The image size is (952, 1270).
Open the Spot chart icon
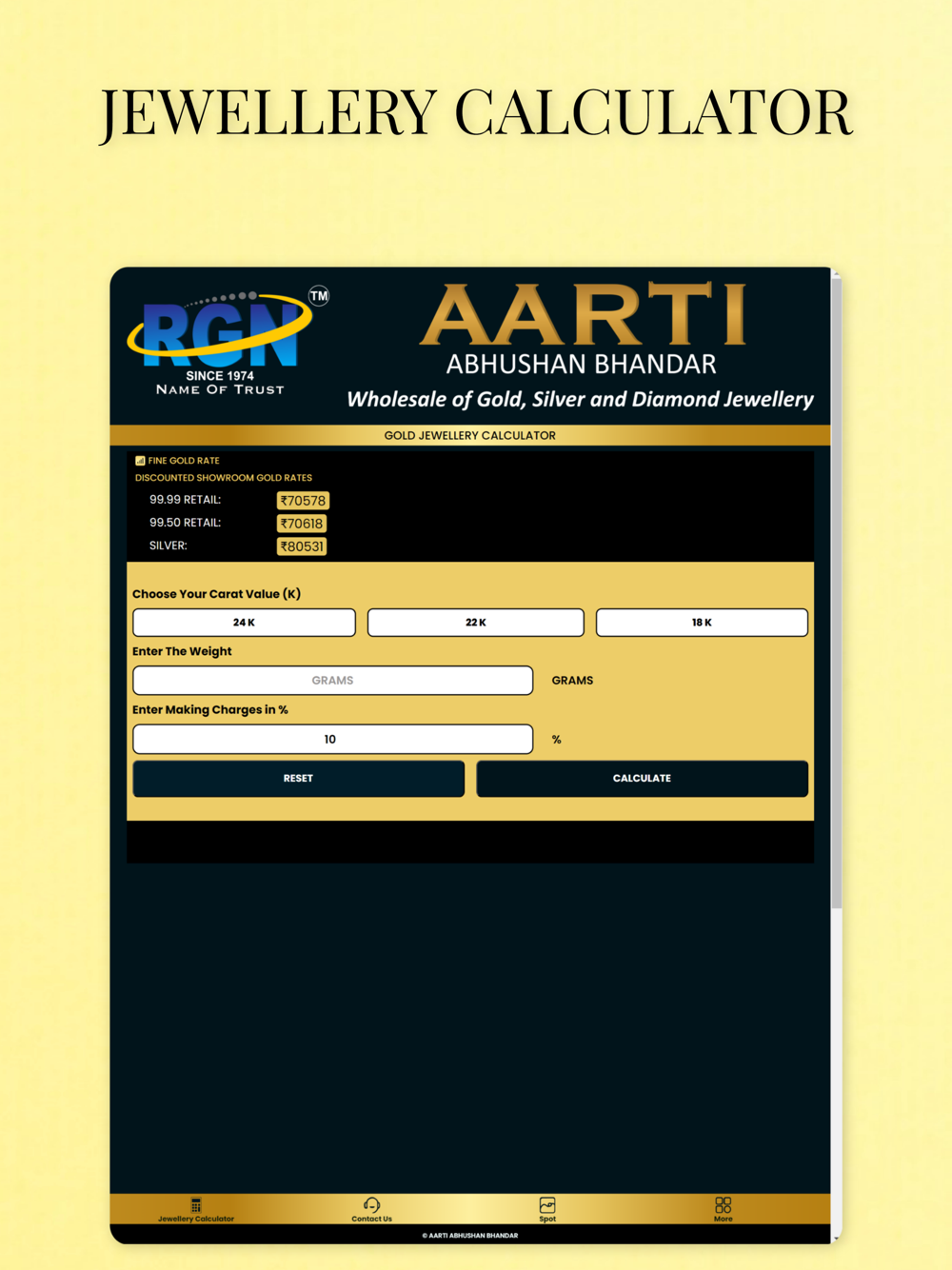[x=547, y=1205]
